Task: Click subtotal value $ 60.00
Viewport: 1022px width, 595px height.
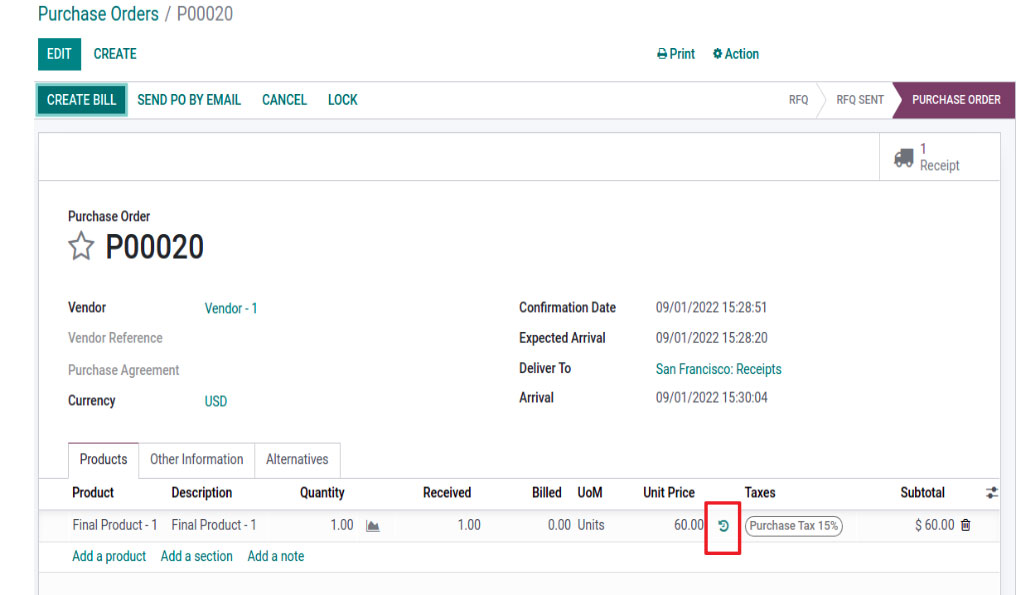Action: (x=934, y=525)
